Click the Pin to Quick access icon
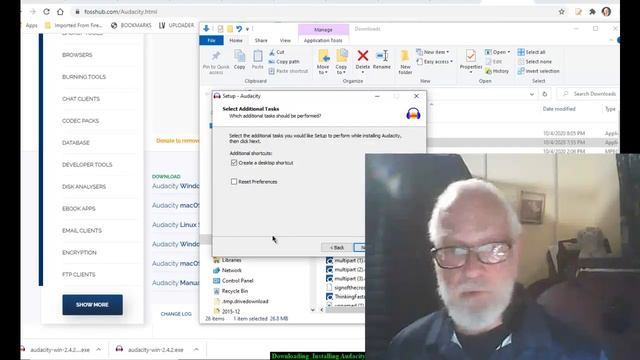Image resolution: width=640 pixels, height=360 pixels. [216, 56]
